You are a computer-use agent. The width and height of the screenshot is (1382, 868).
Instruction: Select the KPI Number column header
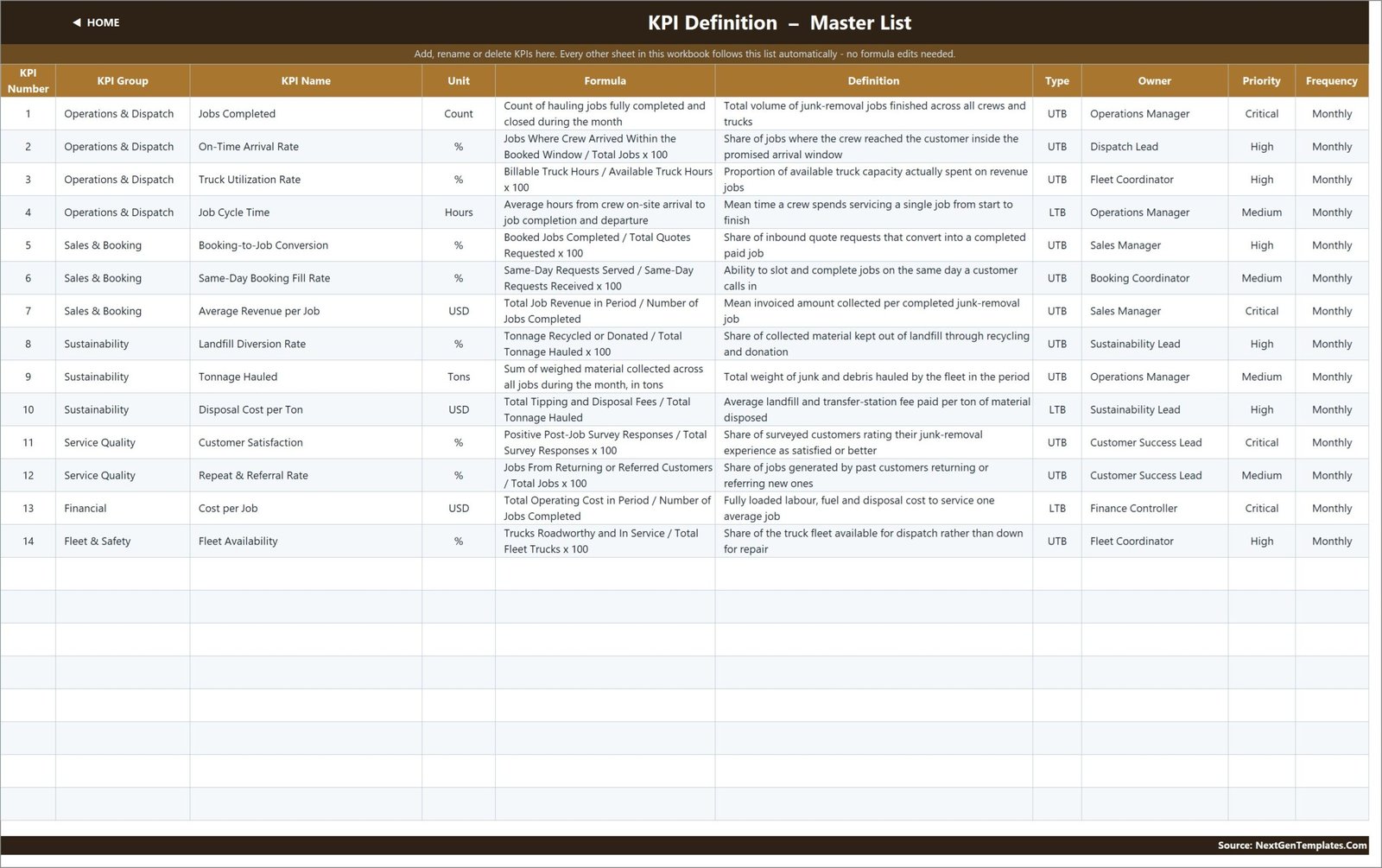point(28,80)
